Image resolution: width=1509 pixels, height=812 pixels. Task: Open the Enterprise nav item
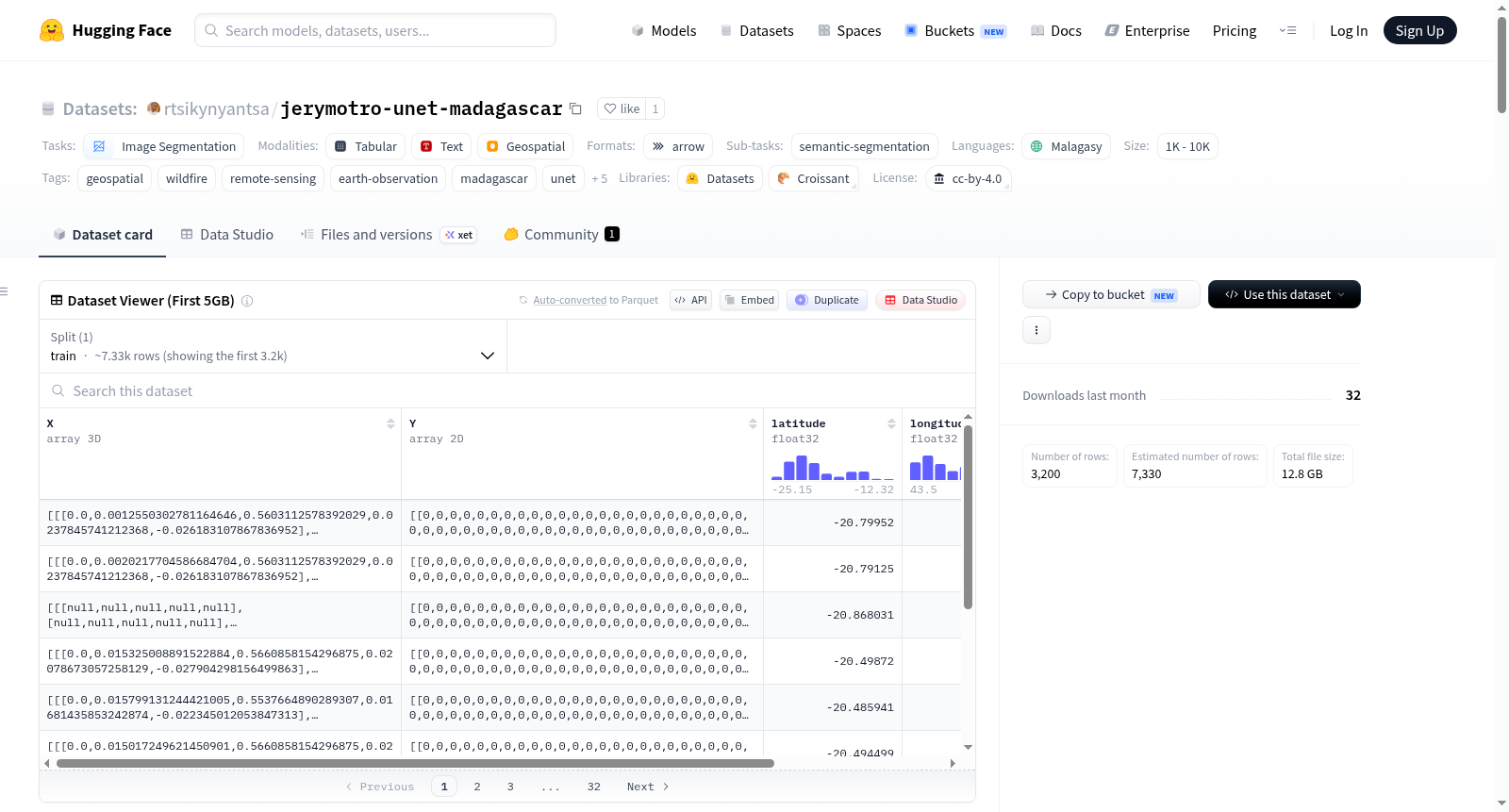pyautogui.click(x=1147, y=30)
